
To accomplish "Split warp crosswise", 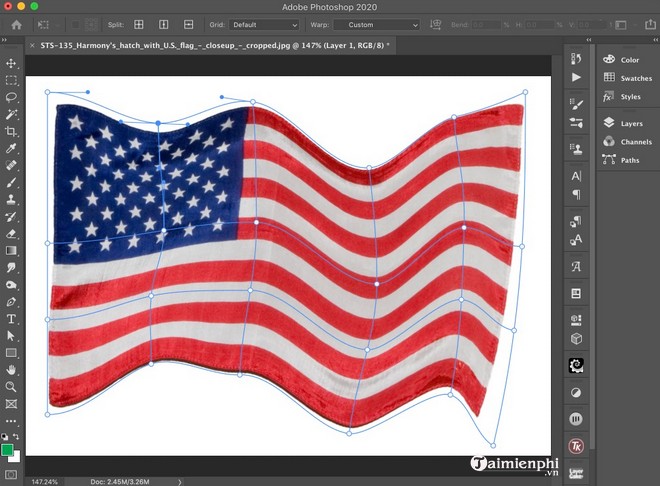I will click(139, 25).
